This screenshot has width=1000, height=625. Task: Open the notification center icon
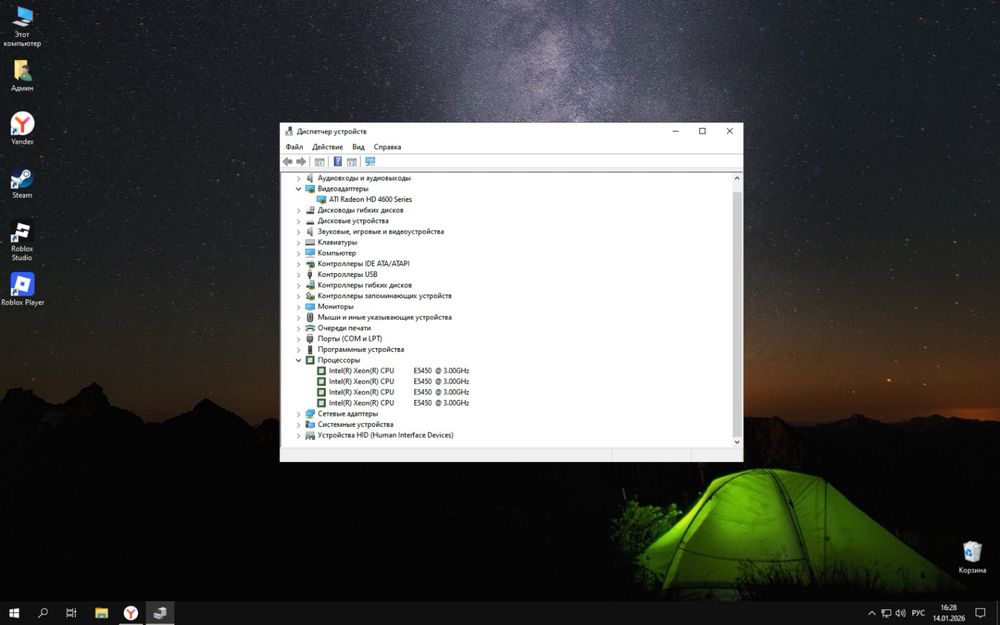click(980, 614)
